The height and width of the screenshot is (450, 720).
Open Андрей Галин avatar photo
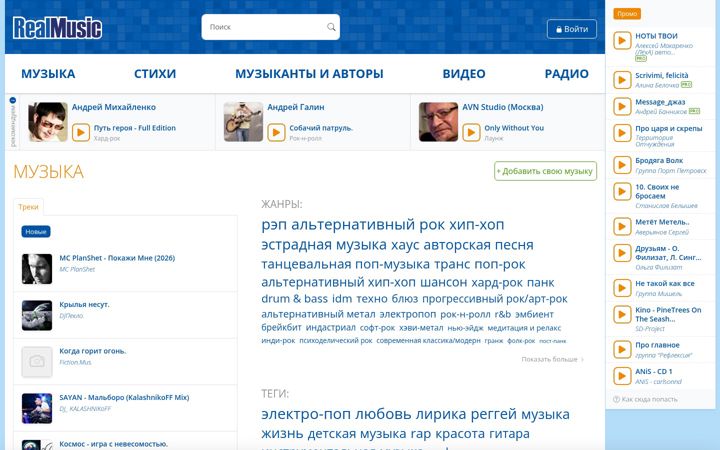243,122
